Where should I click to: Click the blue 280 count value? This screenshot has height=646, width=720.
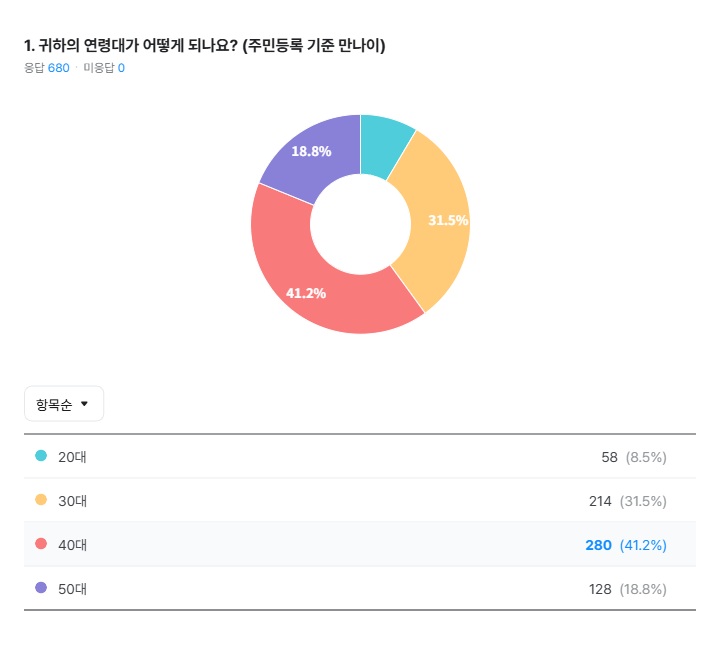[x=598, y=545]
